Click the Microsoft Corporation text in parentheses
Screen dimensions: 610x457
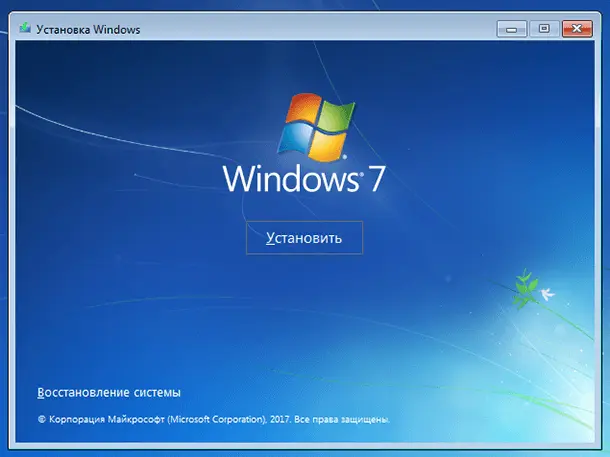click(x=216, y=420)
